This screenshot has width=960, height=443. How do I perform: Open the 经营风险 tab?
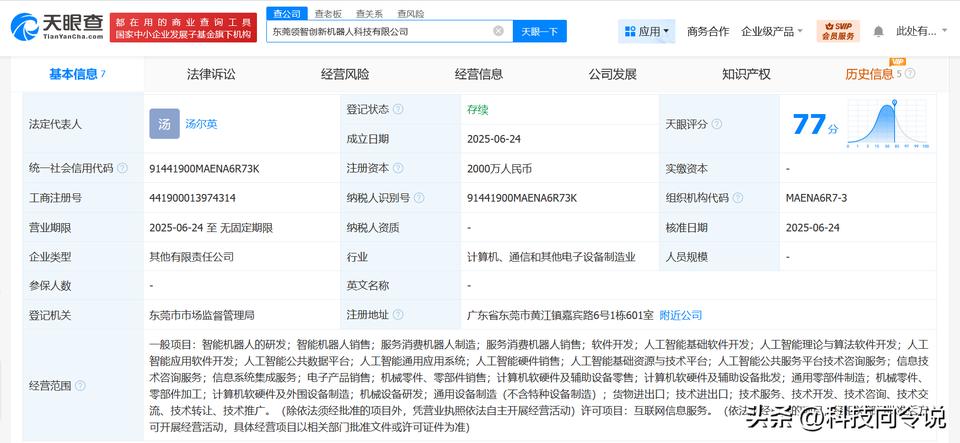pyautogui.click(x=345, y=74)
